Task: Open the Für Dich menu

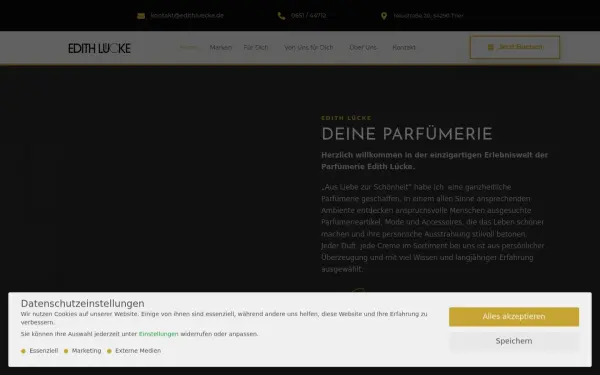Action: pyautogui.click(x=256, y=47)
